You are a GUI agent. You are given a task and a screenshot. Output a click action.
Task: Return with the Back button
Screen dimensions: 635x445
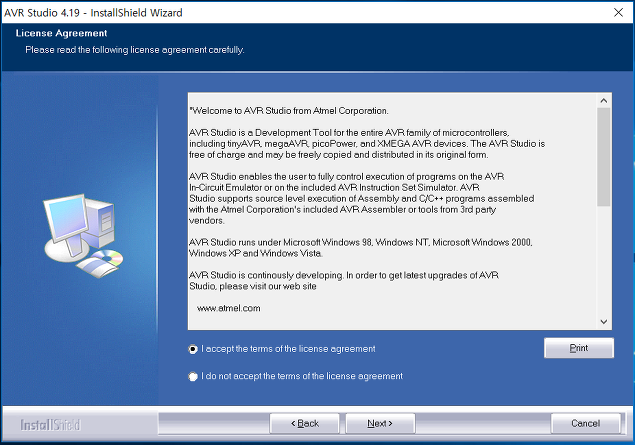click(305, 424)
